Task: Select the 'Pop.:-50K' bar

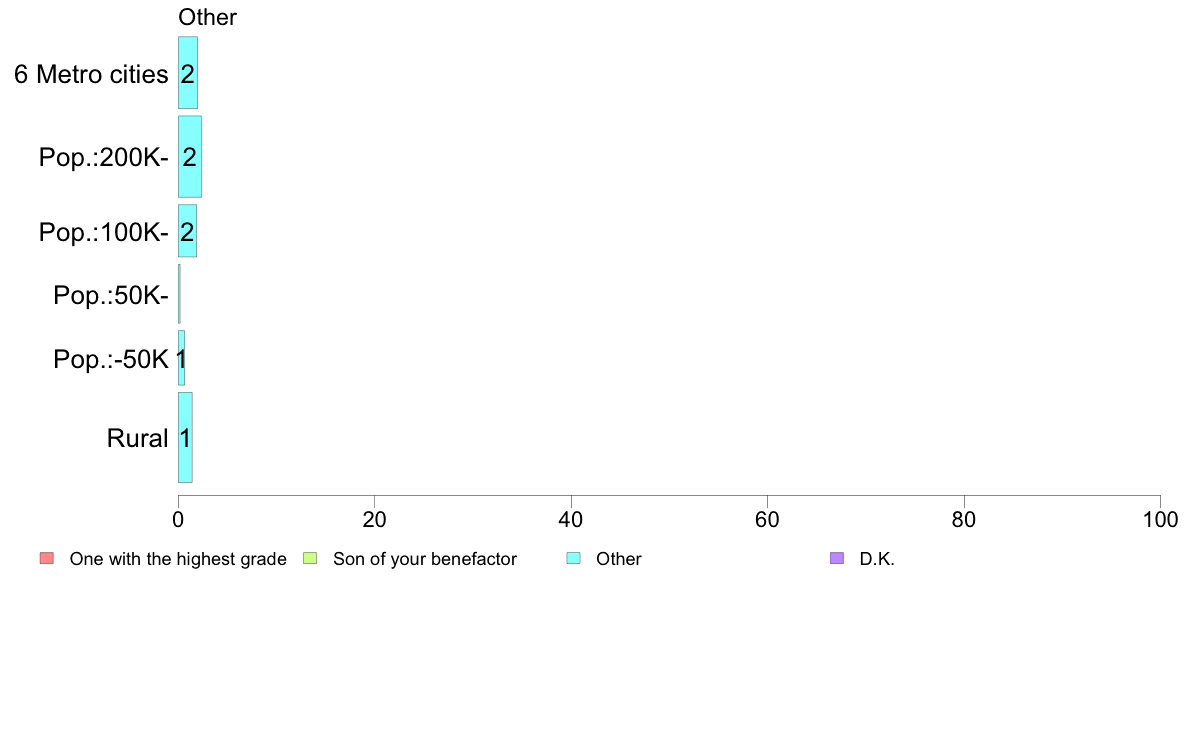Action: pos(181,358)
